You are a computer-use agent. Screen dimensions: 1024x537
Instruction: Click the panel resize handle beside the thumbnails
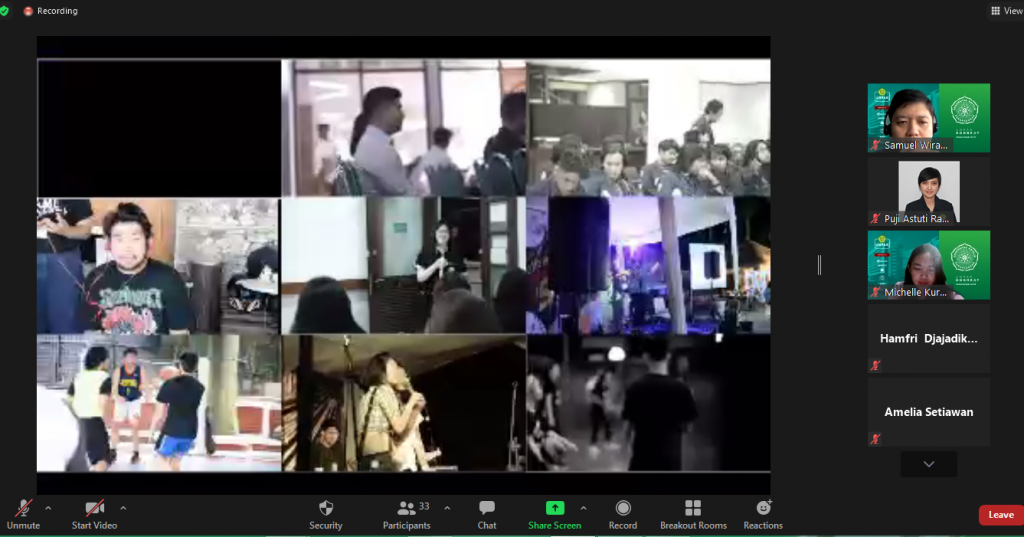coord(819,264)
